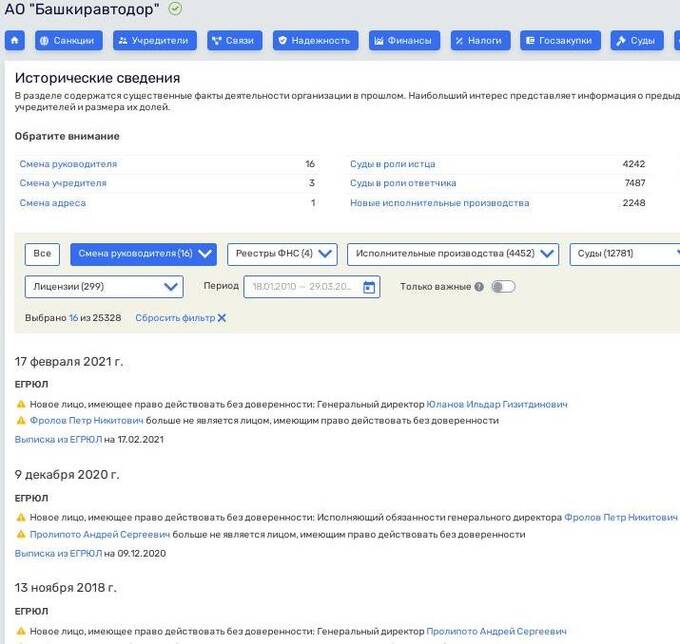Open Суды в роли ответчика link
Screen dimensions: 680x644
pos(403,183)
